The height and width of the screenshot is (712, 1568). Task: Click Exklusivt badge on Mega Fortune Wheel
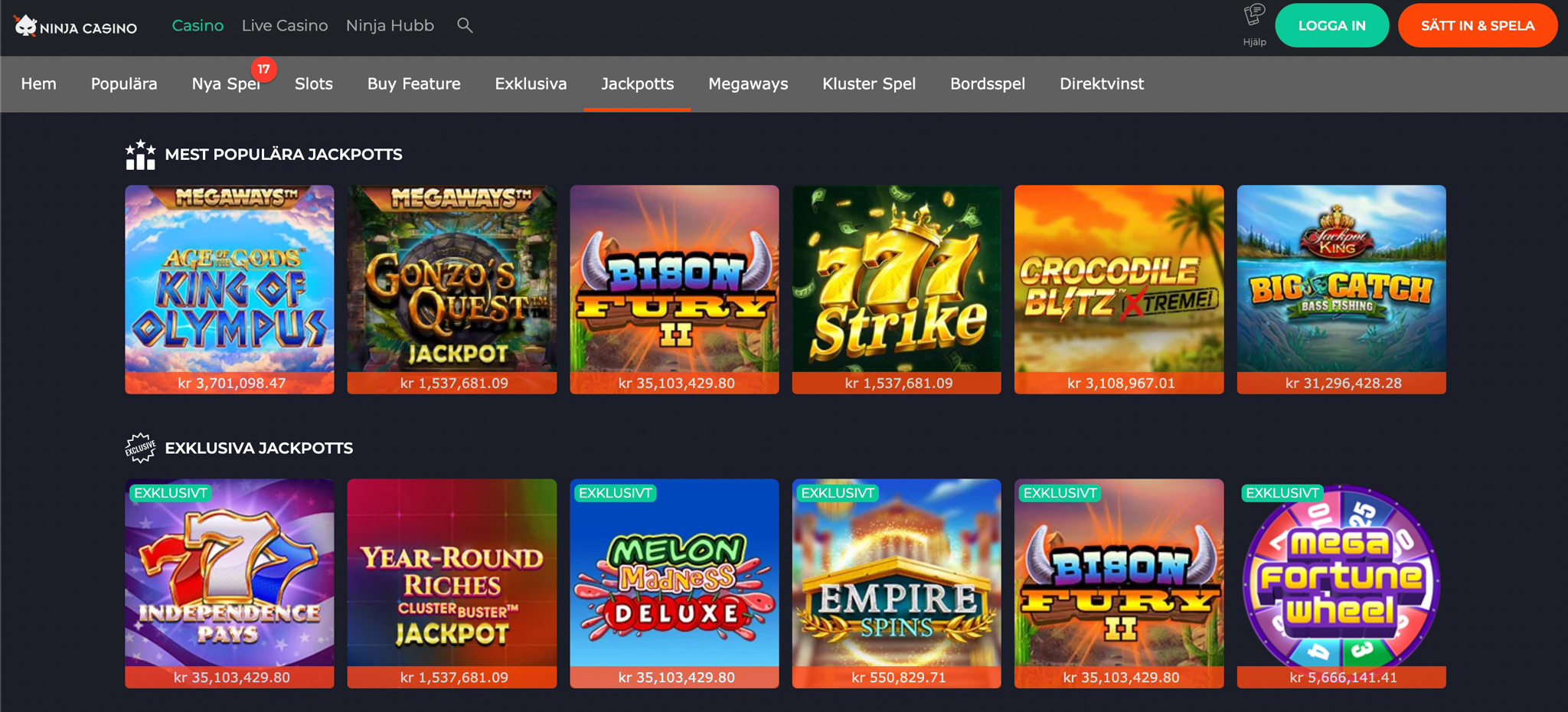coord(1282,493)
